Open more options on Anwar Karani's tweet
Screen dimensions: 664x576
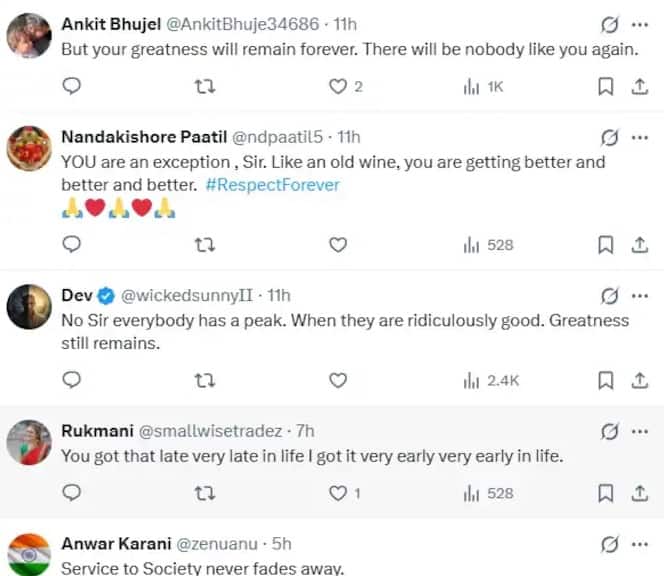[640, 544]
